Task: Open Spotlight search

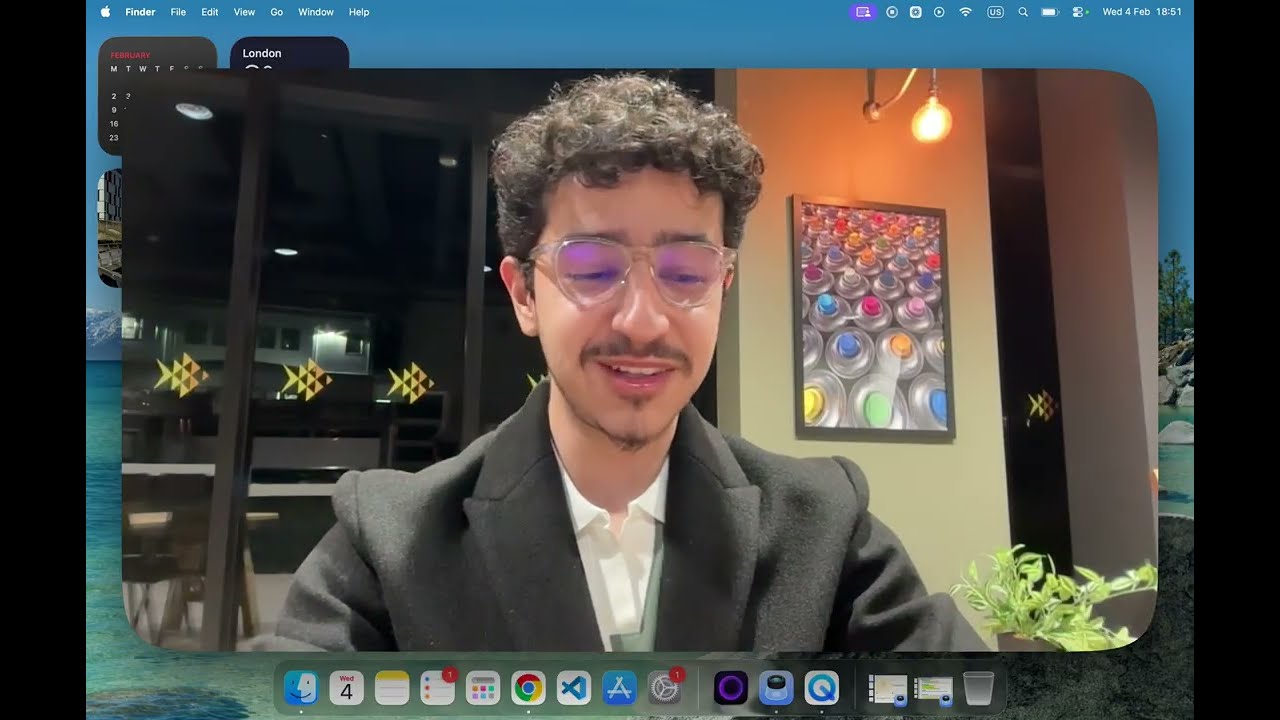Action: coord(1022,12)
